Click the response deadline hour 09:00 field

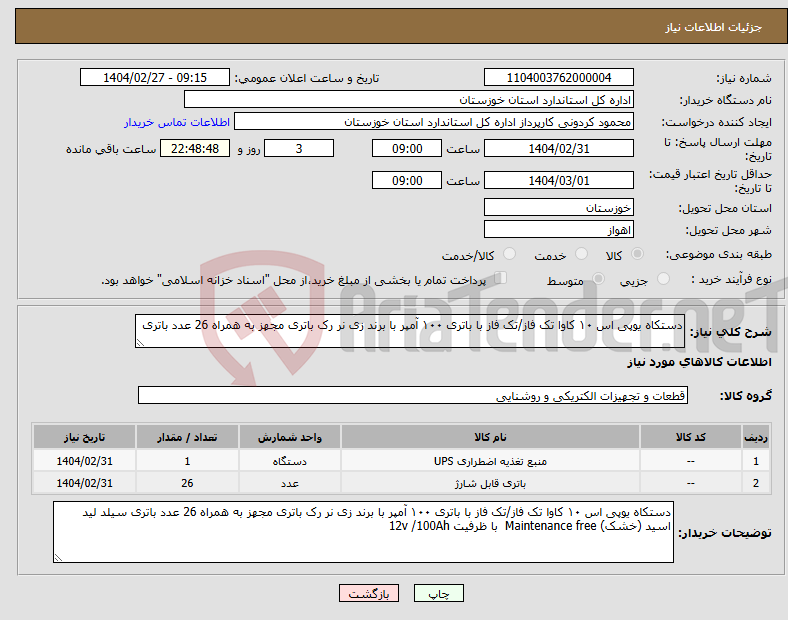tap(407, 148)
